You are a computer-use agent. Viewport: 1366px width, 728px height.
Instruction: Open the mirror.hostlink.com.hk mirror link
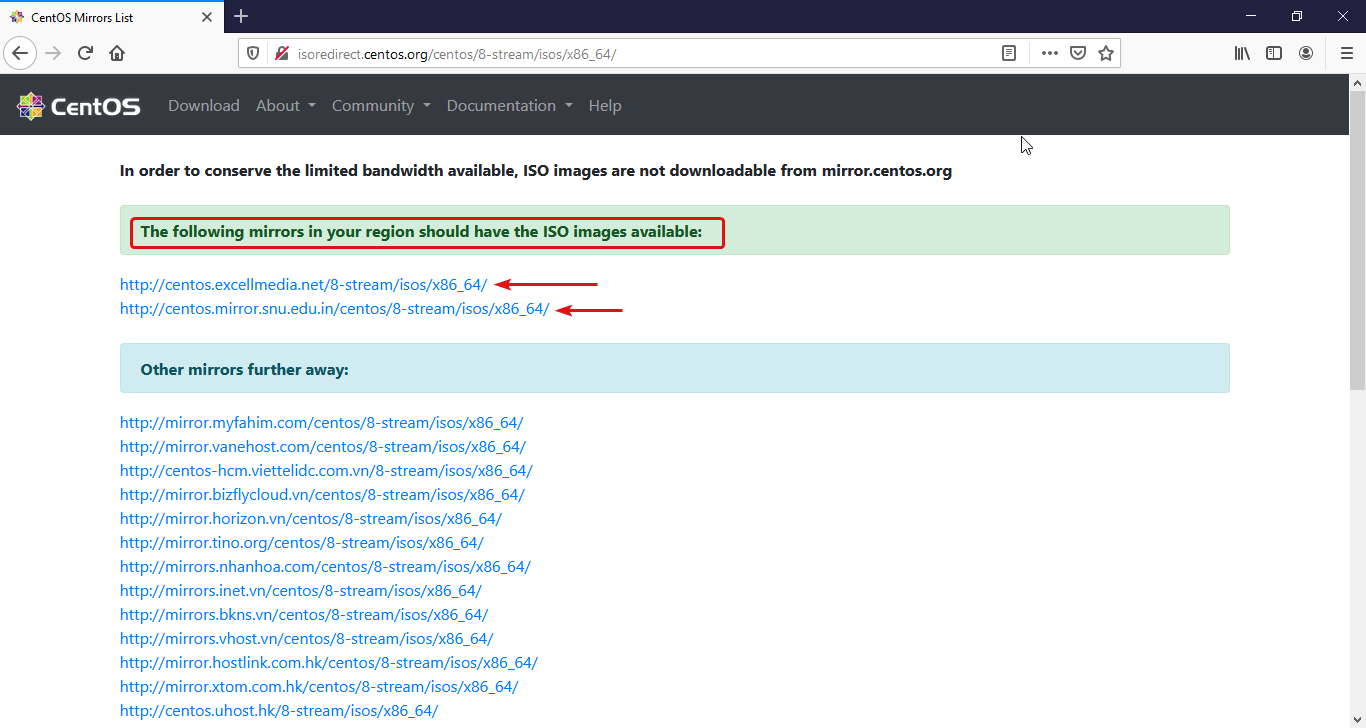point(329,662)
